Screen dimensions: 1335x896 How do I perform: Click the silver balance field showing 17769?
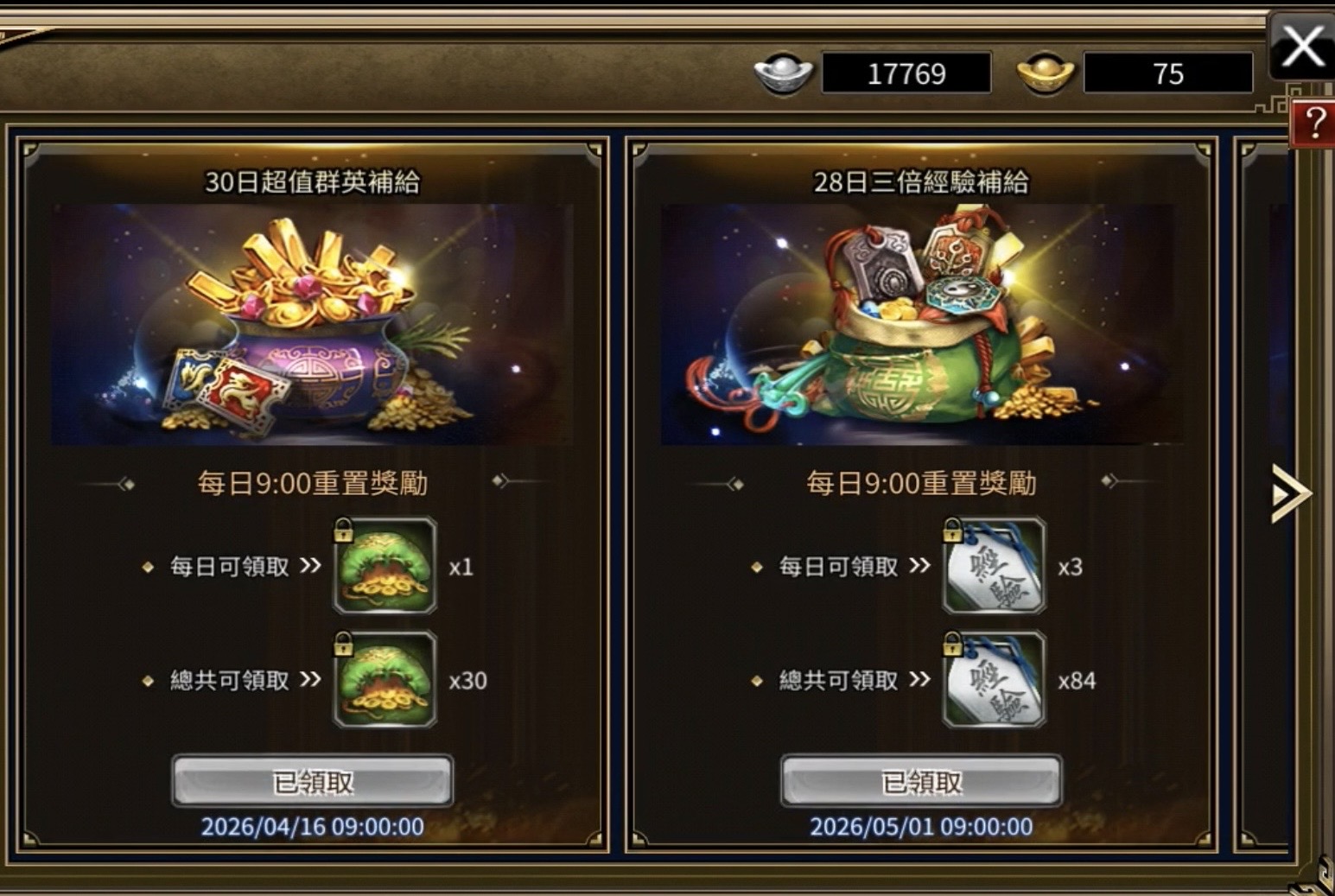[906, 73]
